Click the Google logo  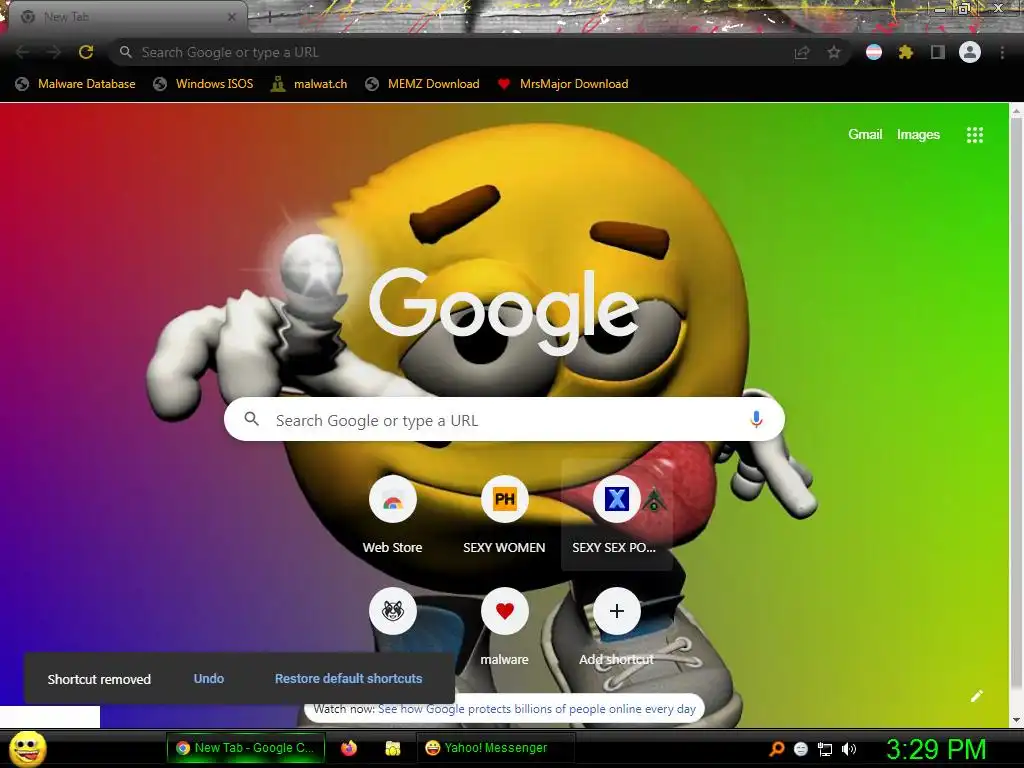pyautogui.click(x=504, y=312)
